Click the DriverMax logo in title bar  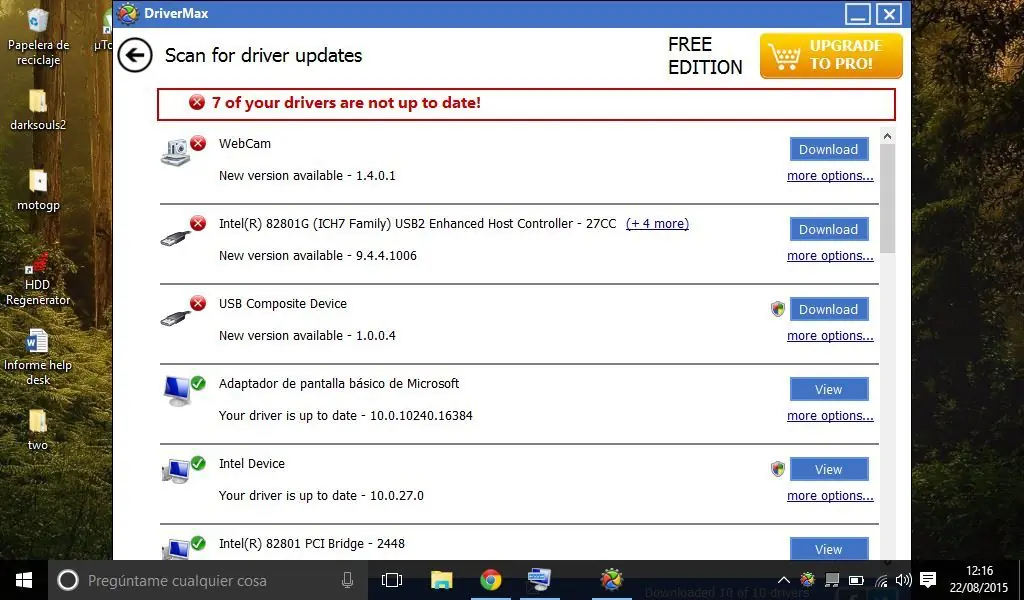(x=128, y=13)
